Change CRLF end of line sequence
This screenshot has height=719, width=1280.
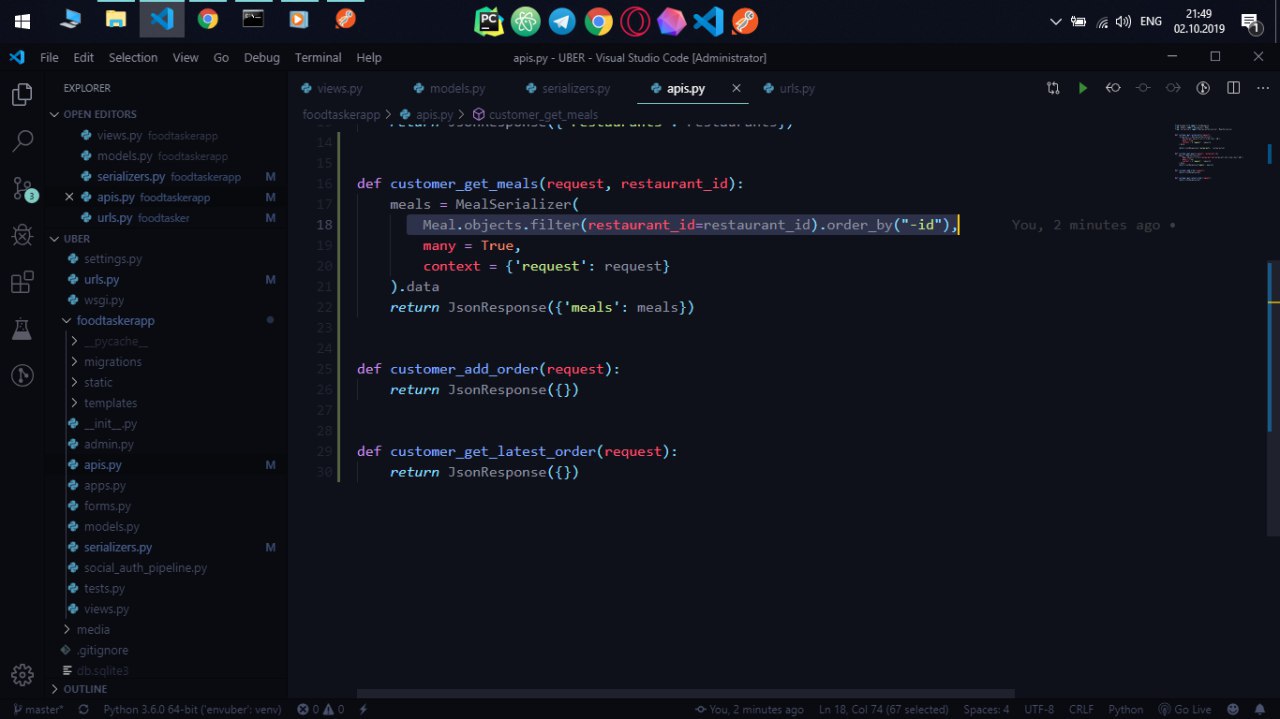click(1081, 709)
